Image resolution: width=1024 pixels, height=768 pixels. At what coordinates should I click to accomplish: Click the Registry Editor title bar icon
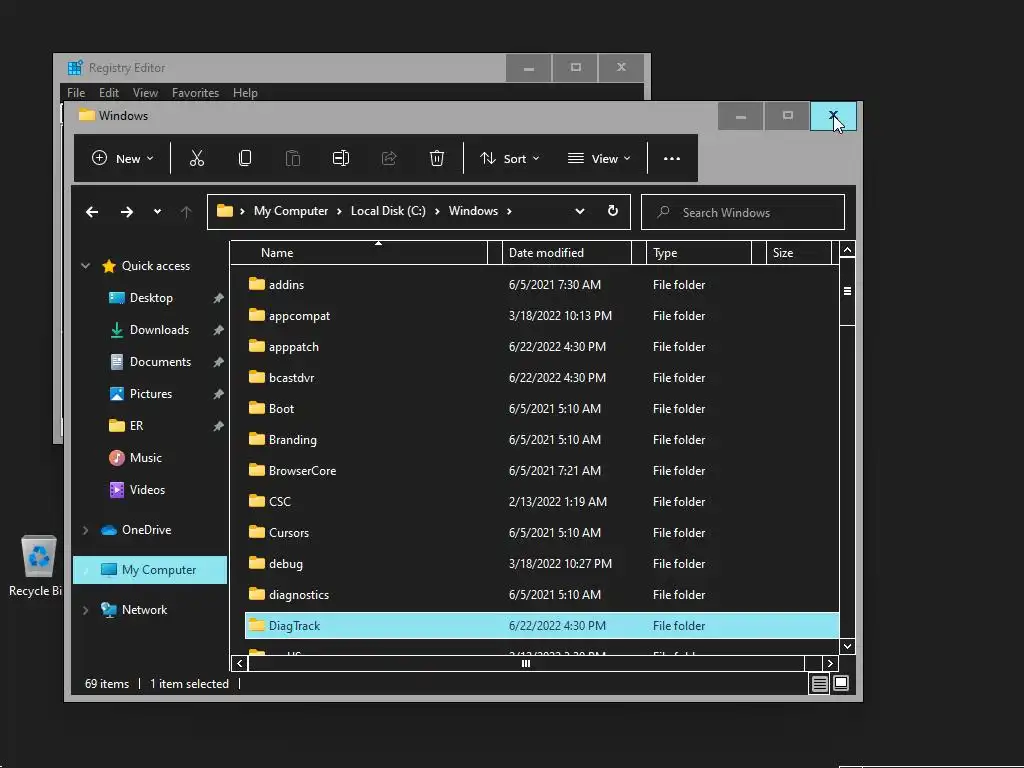click(75, 67)
